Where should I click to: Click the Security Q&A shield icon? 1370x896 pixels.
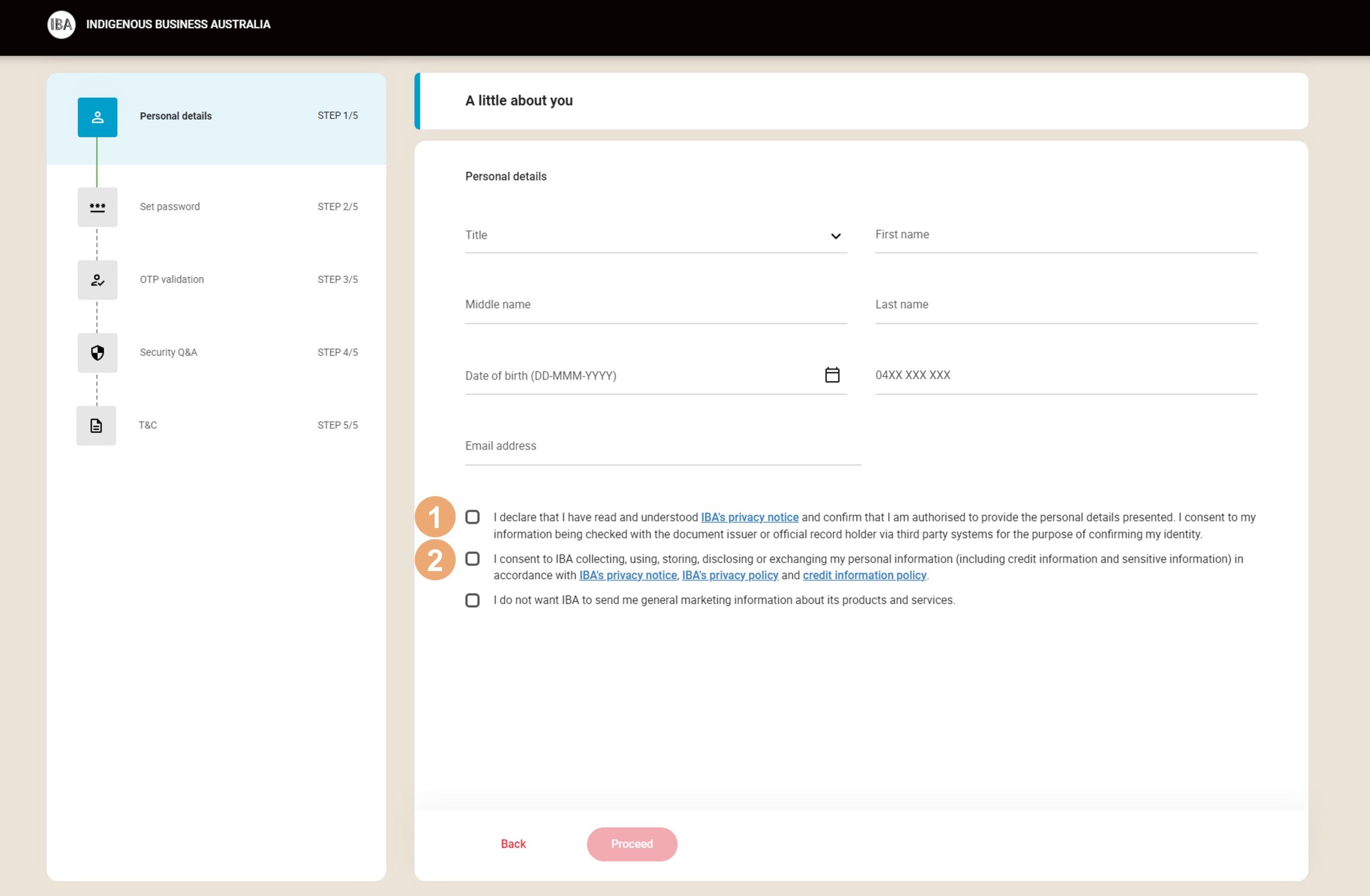pos(97,353)
